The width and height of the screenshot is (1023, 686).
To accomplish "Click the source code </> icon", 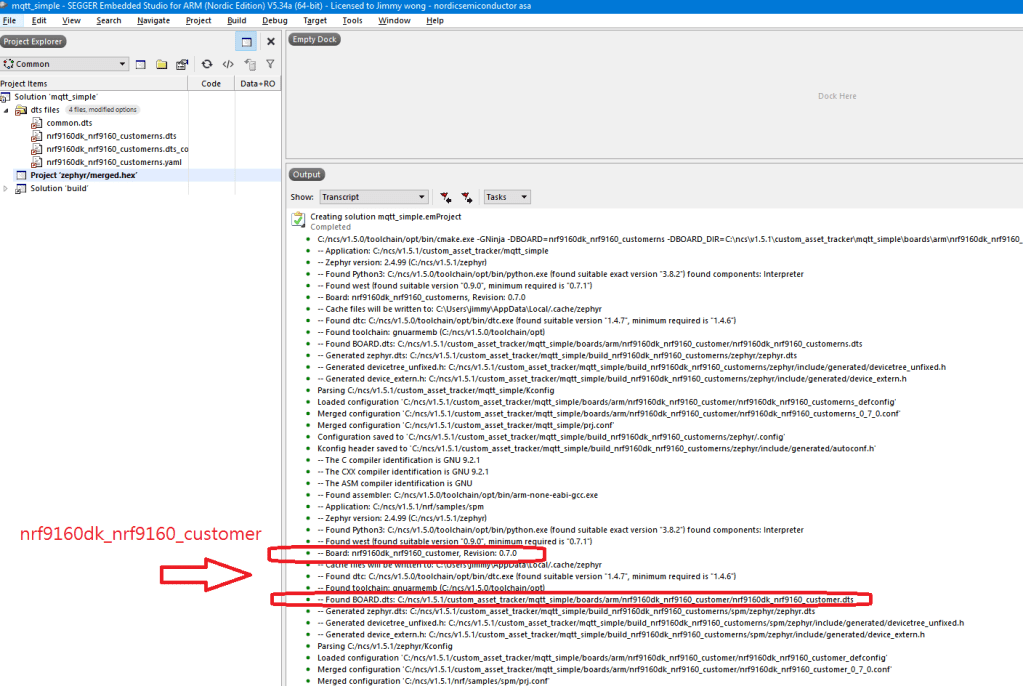I will (x=228, y=64).
